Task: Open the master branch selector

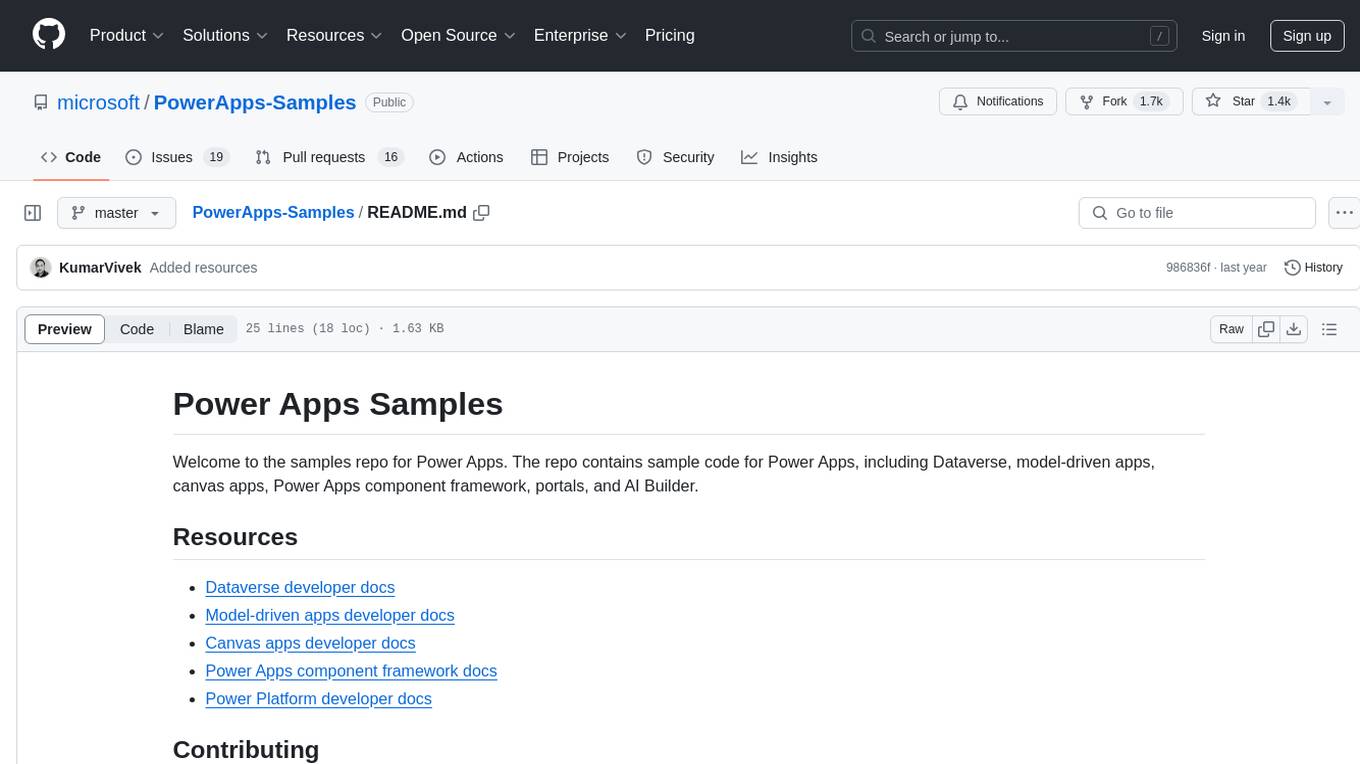Action: coord(116,213)
